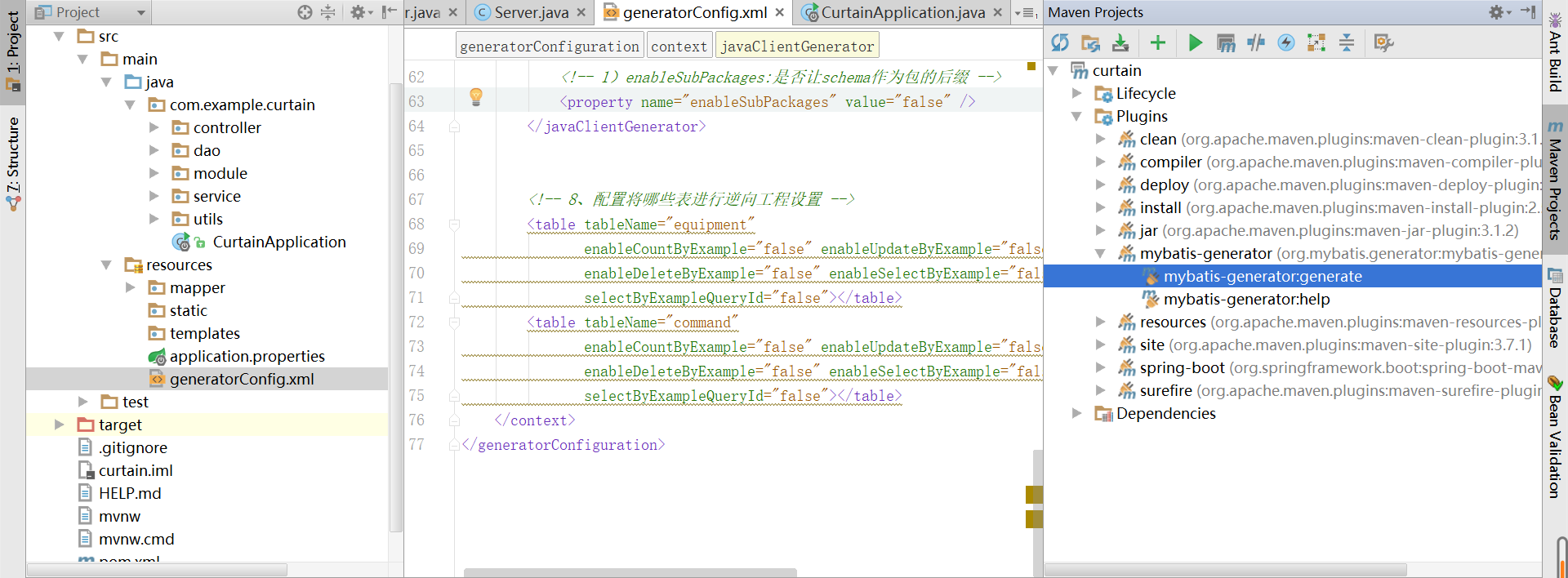Open the 7: Structure side tab
The height and width of the screenshot is (578, 1568).
(x=12, y=163)
